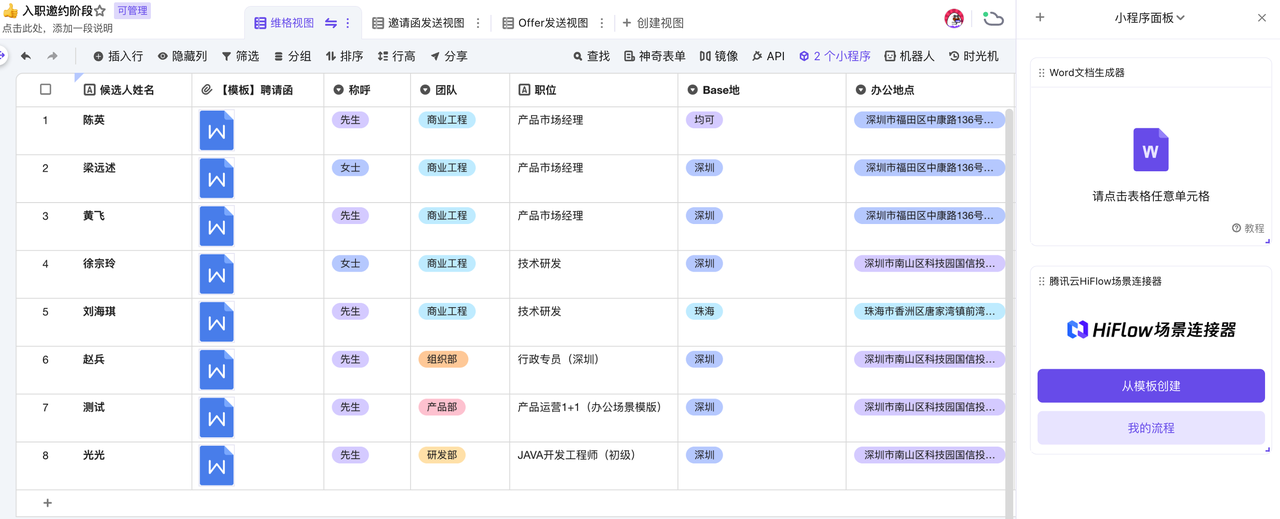Click the redo arrow in toolbar
This screenshot has width=1280, height=519.
[x=52, y=57]
